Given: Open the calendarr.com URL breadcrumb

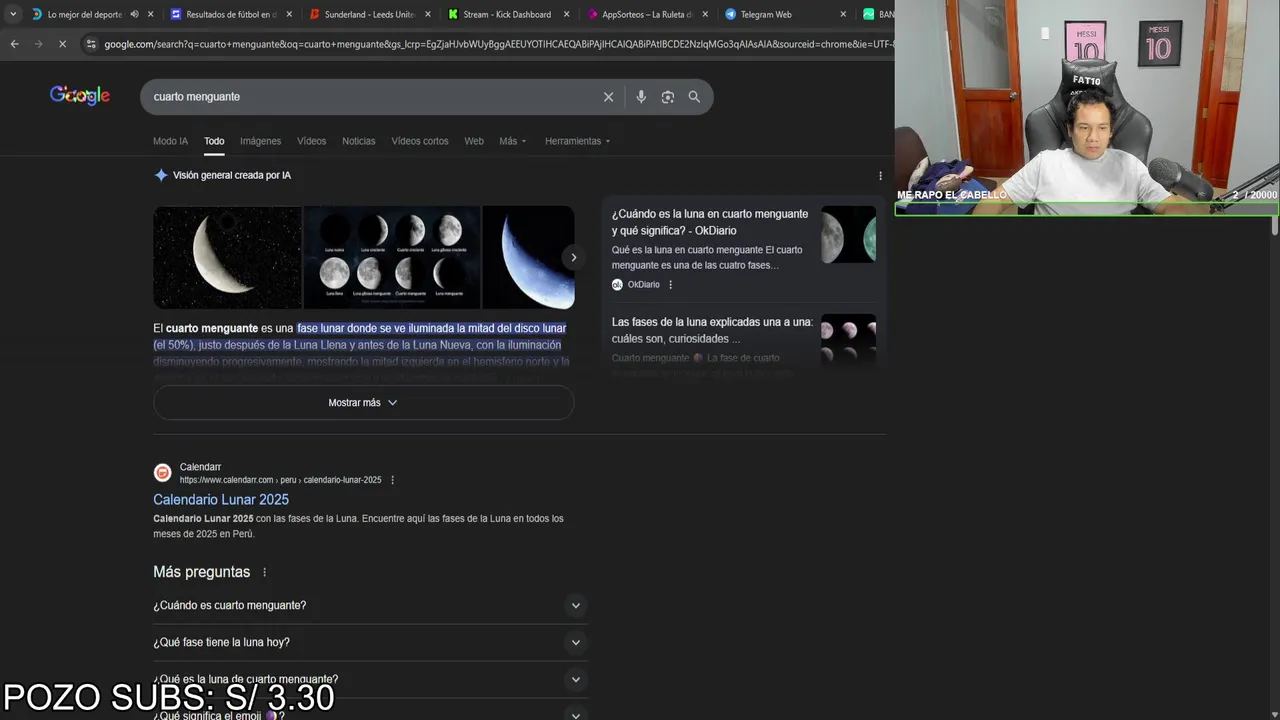Looking at the screenshot, I should [280, 480].
